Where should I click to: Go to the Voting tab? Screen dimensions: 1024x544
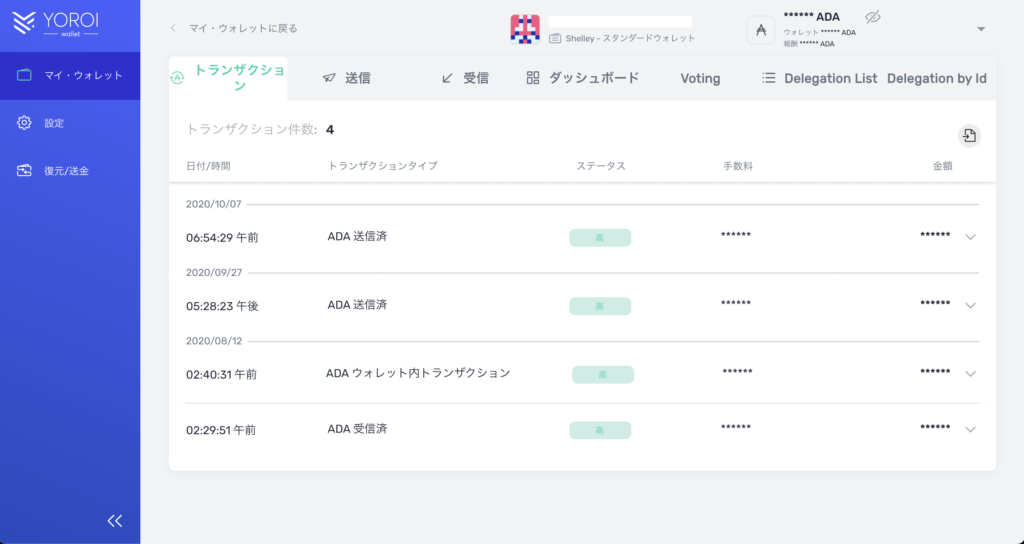pos(700,78)
